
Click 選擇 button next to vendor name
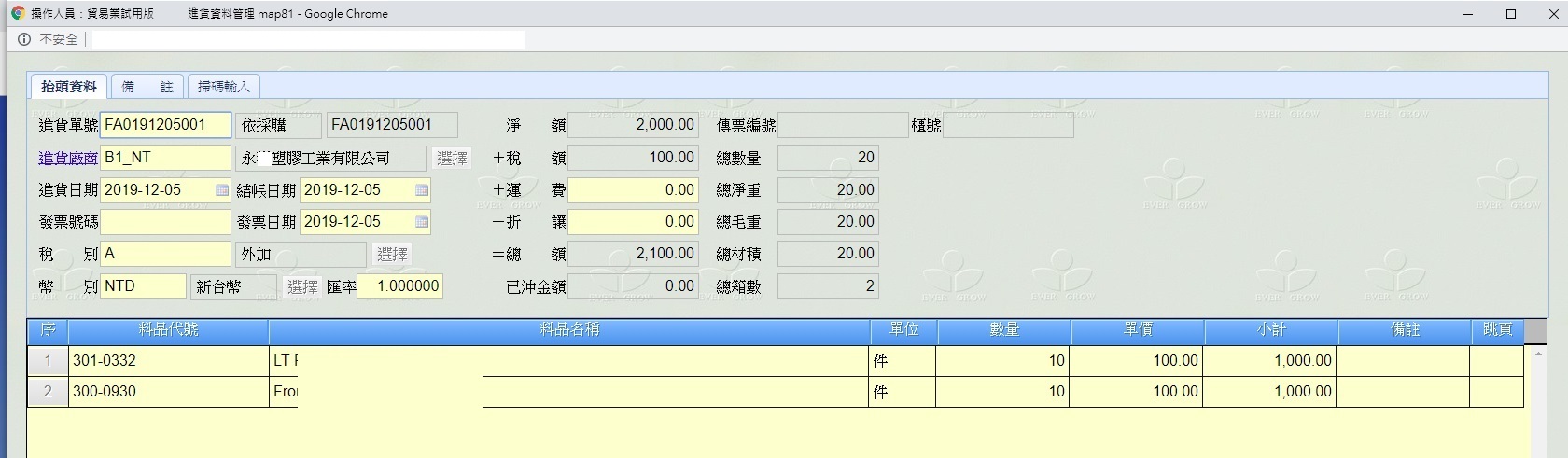pos(452,159)
